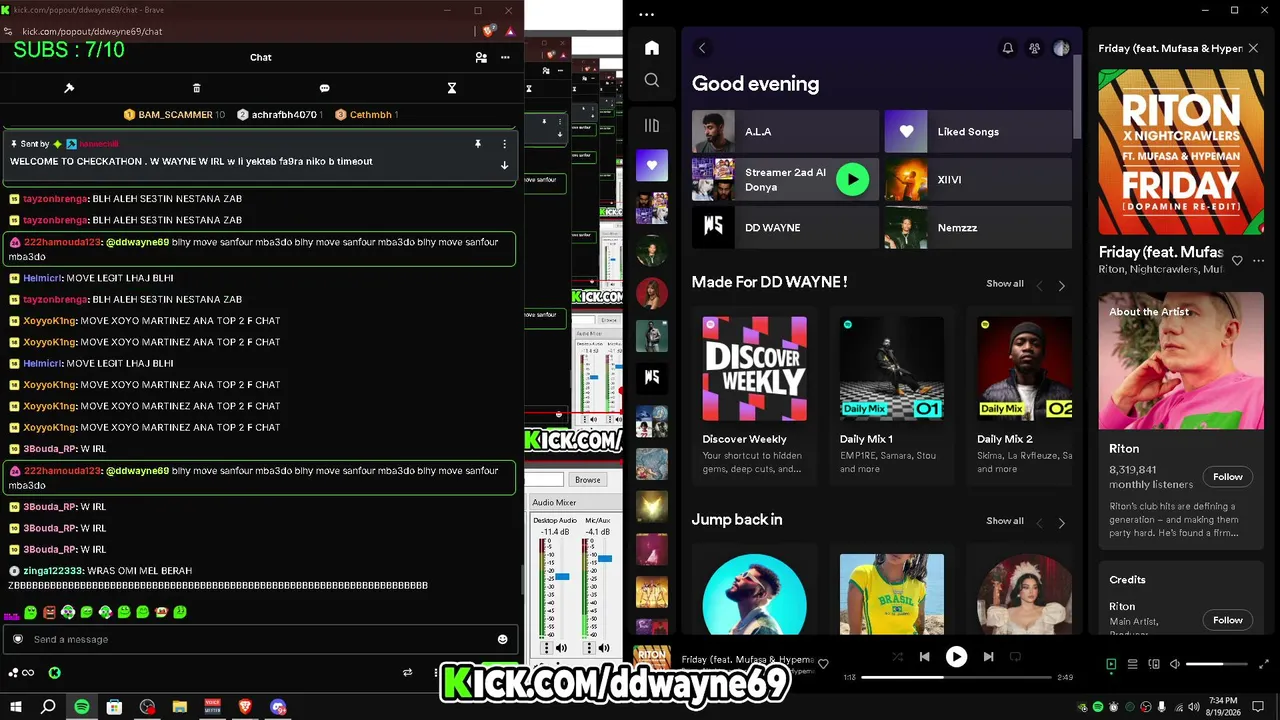The width and height of the screenshot is (1280, 720).
Task: Close the Now Playing side panel
Action: pos(1253,48)
